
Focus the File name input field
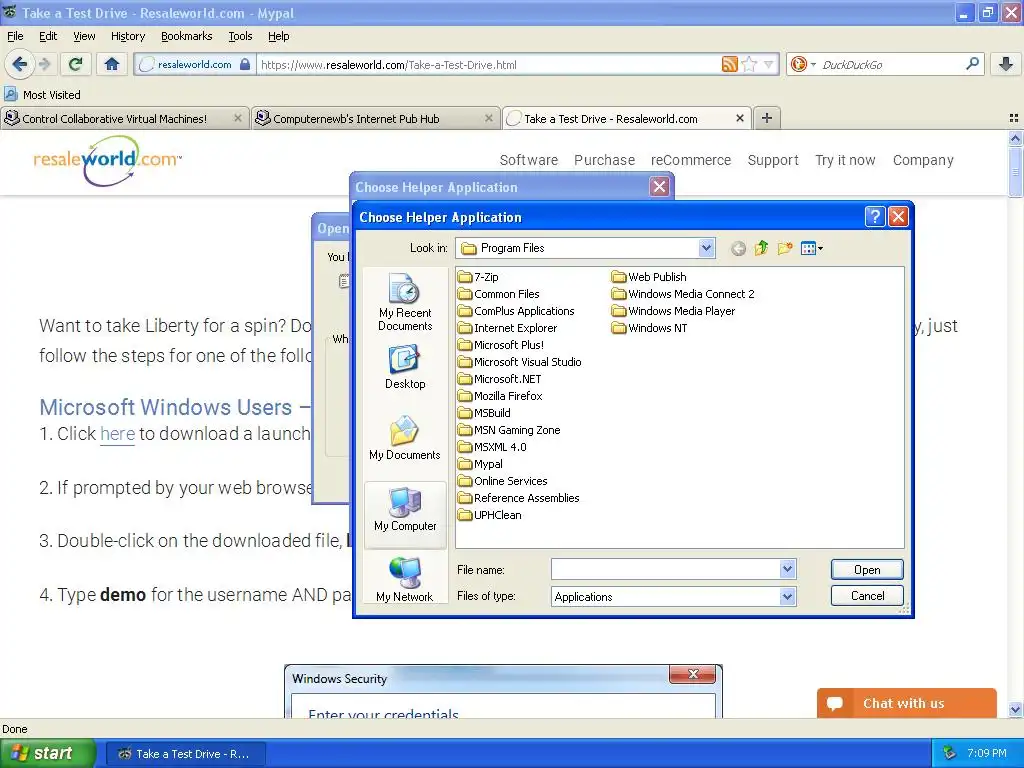point(665,569)
